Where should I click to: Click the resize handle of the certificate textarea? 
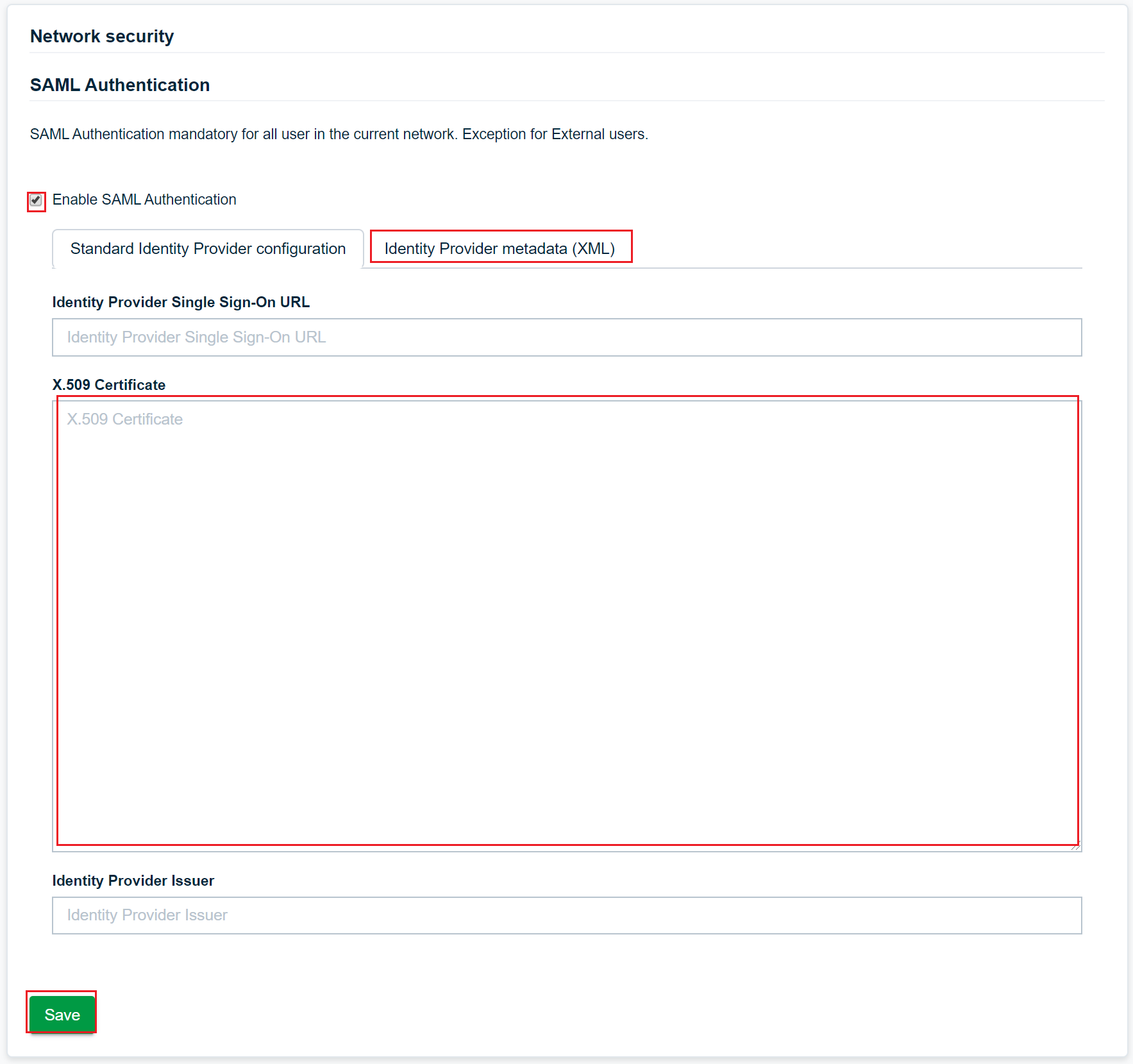[1077, 846]
